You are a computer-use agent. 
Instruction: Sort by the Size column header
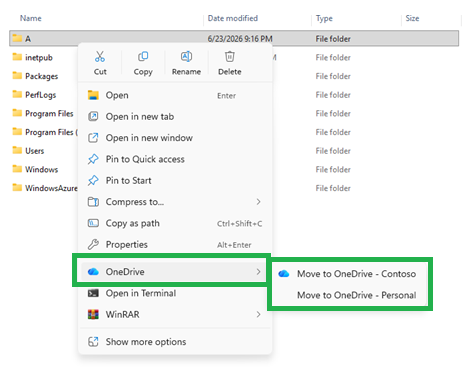point(412,18)
